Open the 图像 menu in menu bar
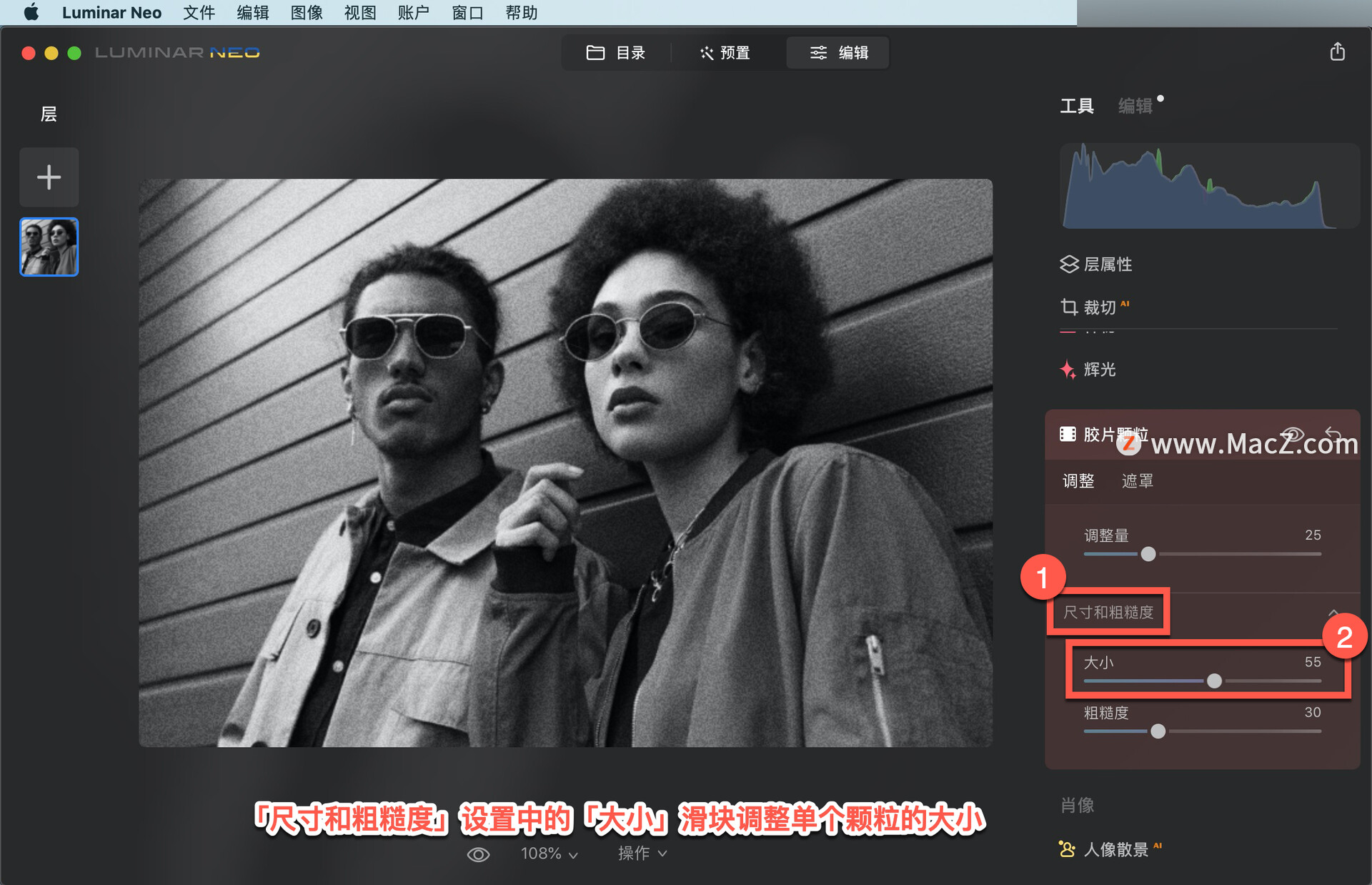Image resolution: width=1372 pixels, height=885 pixels. coord(307,13)
